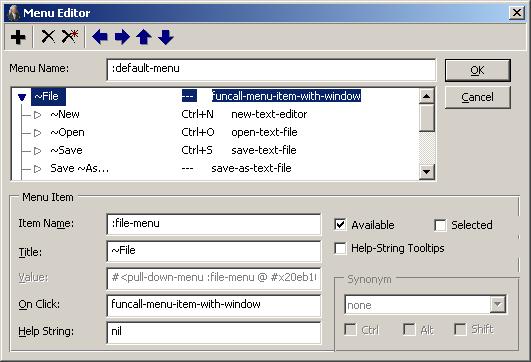The image size is (531, 362).
Task: Click the blue down arrow icon
Action: (x=166, y=37)
